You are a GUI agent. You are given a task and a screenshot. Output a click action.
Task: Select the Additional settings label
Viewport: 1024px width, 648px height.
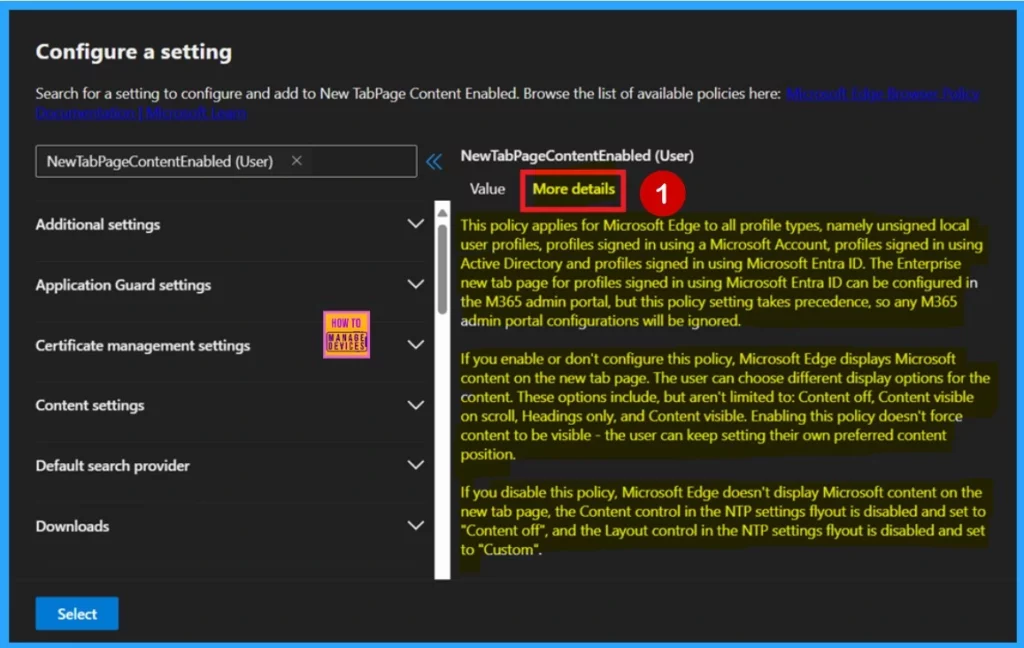click(98, 224)
